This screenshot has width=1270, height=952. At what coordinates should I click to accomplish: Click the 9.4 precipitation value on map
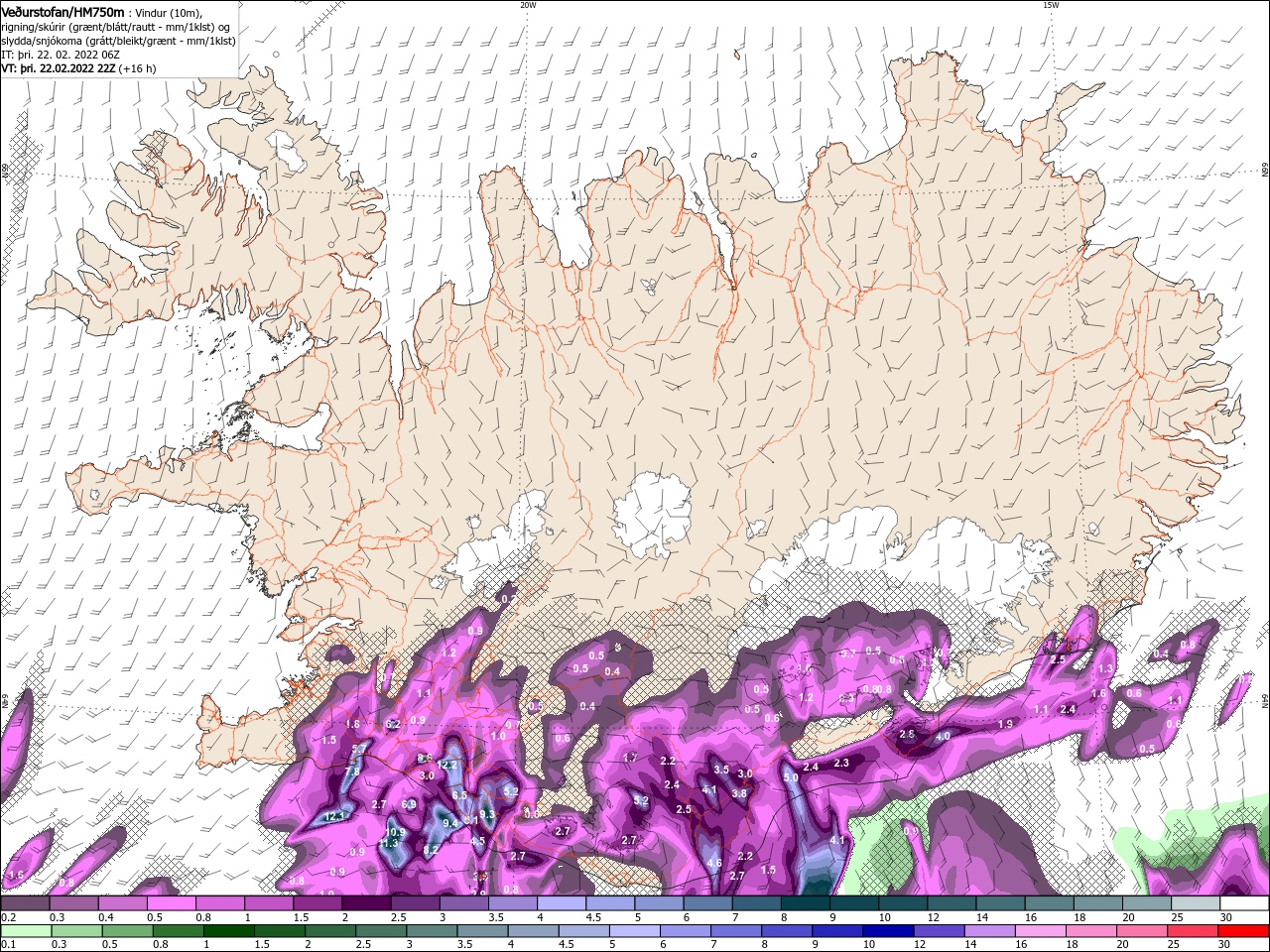[449, 823]
